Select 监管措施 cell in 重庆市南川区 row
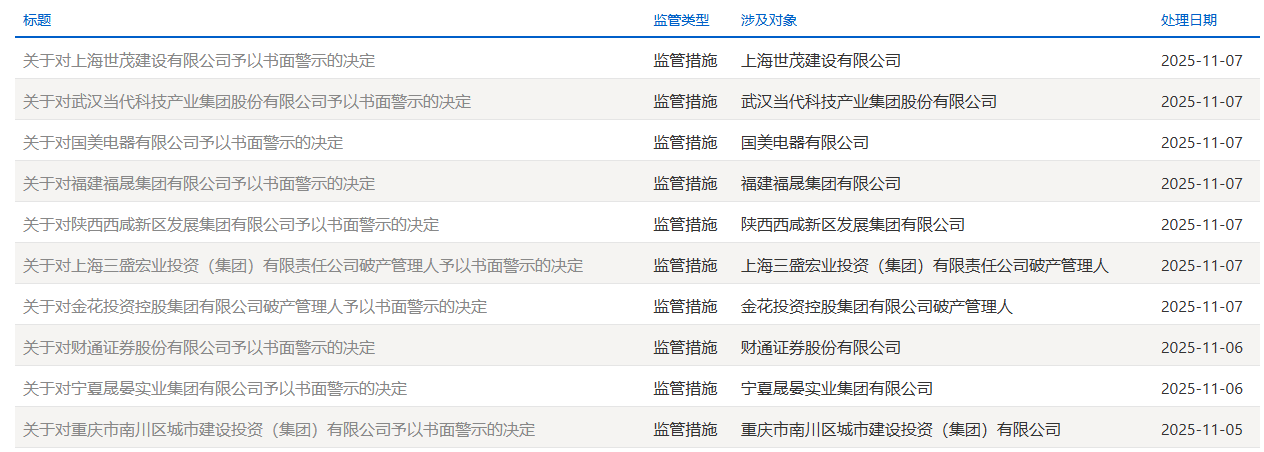Image resolution: width=1264 pixels, height=452 pixels. click(x=685, y=429)
